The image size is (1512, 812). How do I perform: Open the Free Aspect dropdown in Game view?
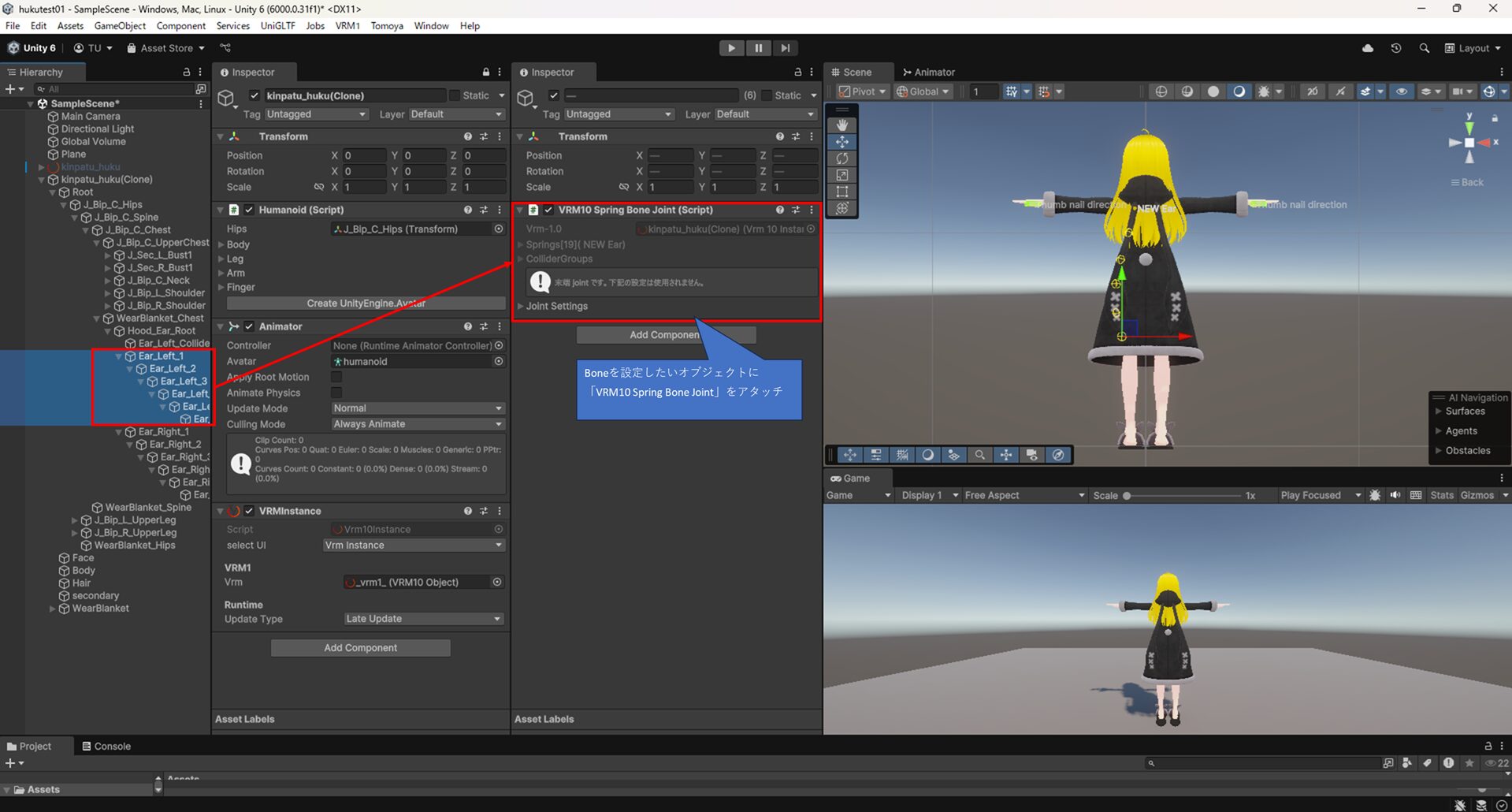(x=1024, y=495)
